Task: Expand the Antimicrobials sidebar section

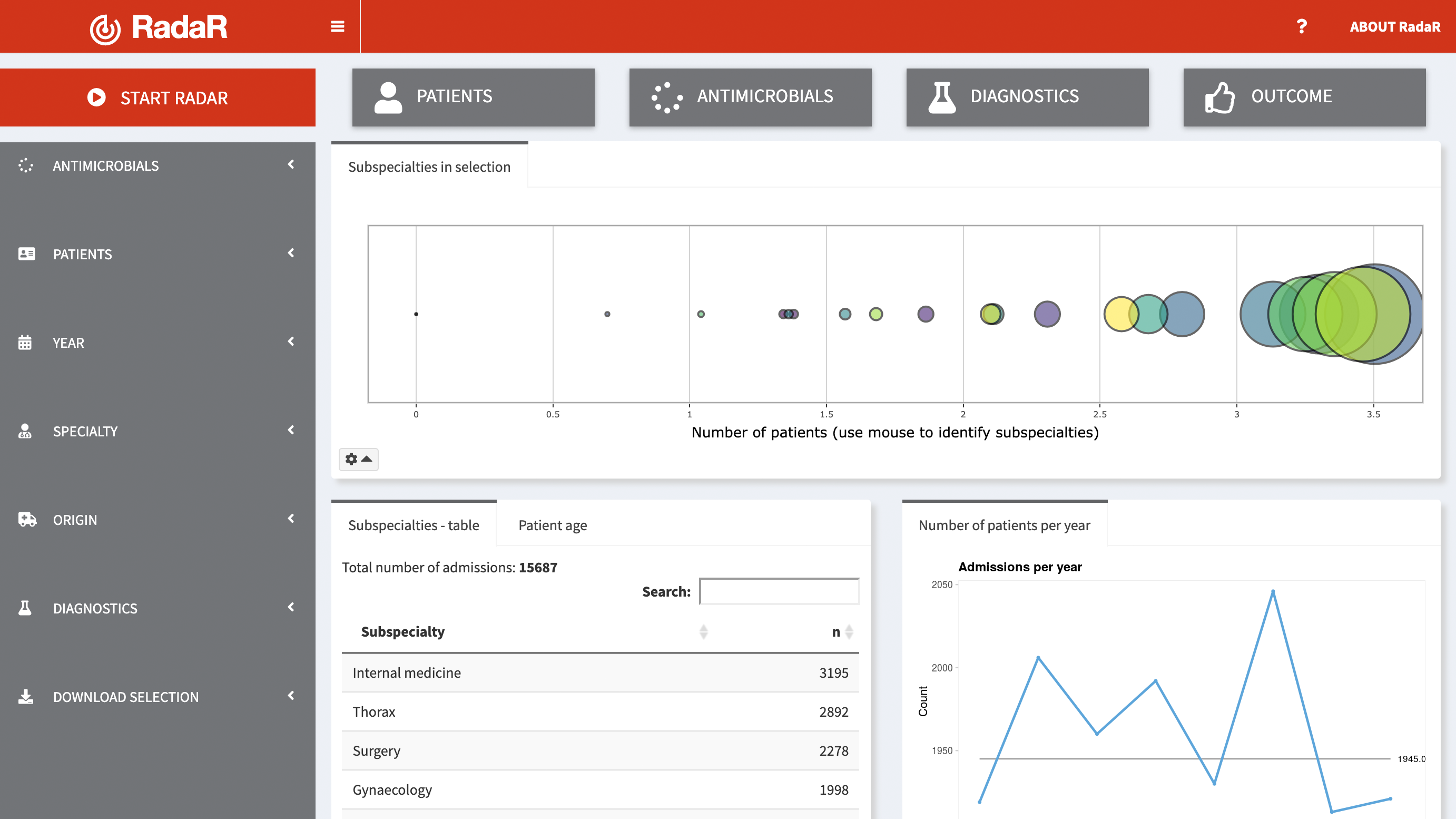Action: (x=291, y=164)
